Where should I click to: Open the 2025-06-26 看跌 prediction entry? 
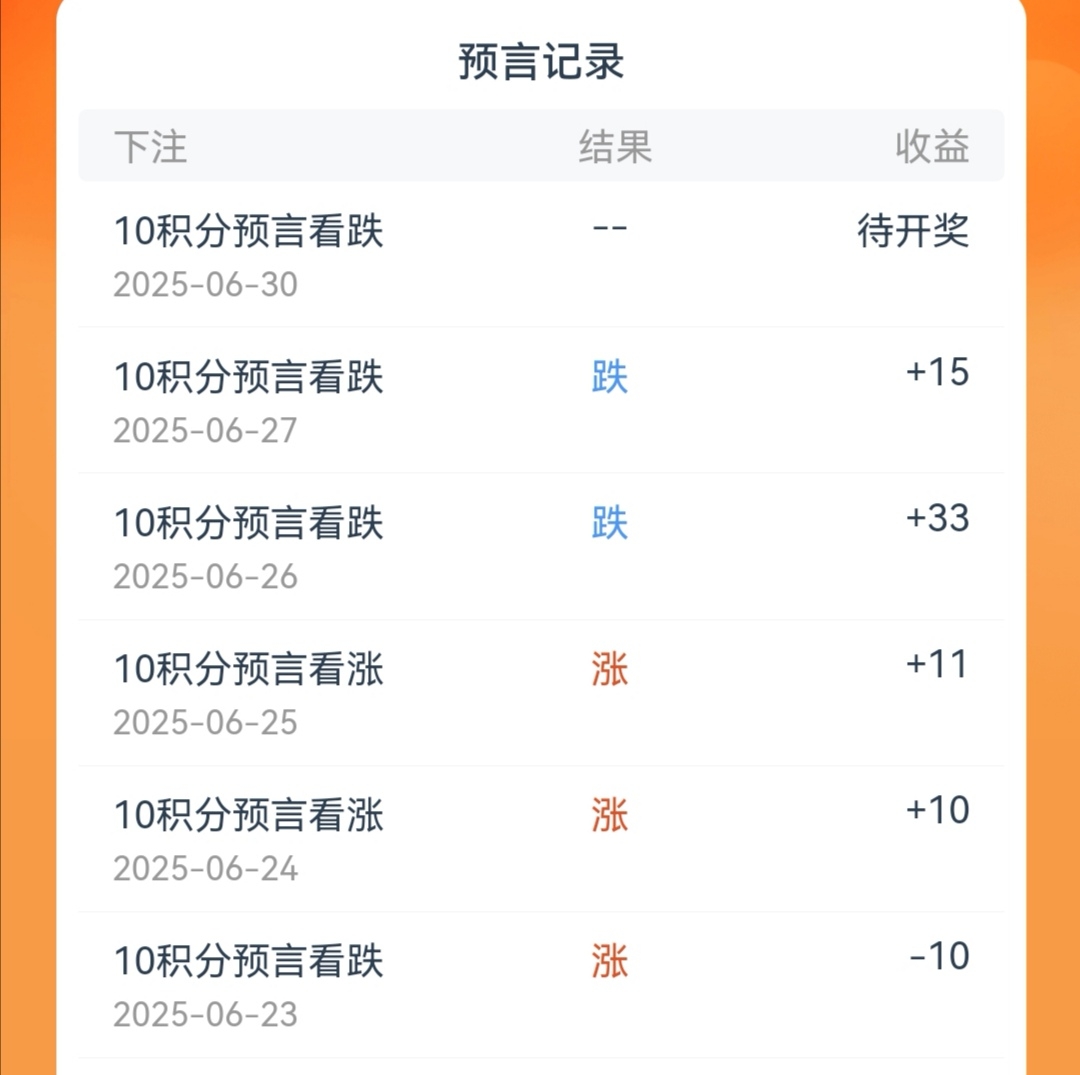point(541,546)
